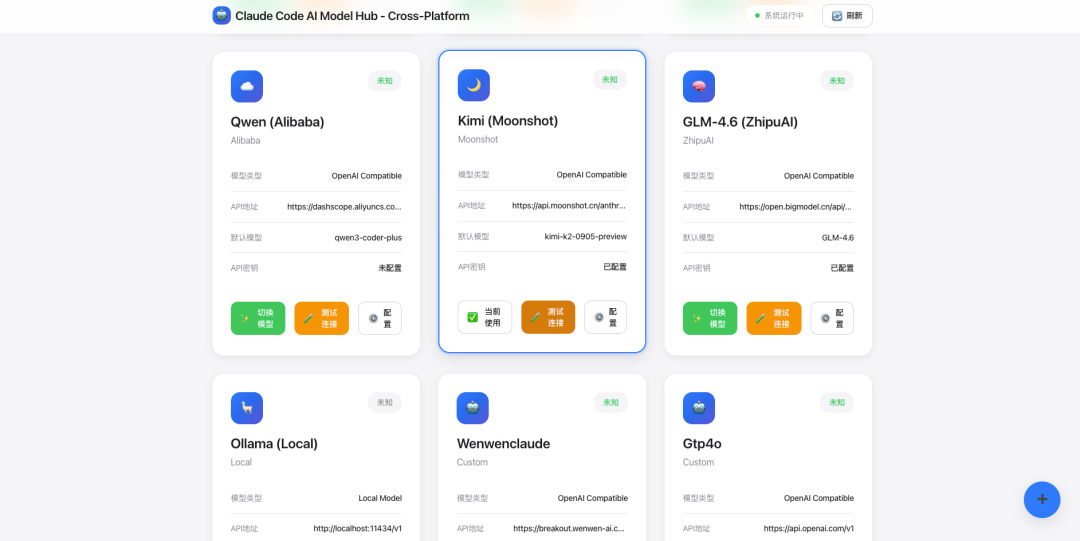Click the Wenwenclaude robot icon
The height and width of the screenshot is (541, 1080).
point(472,408)
